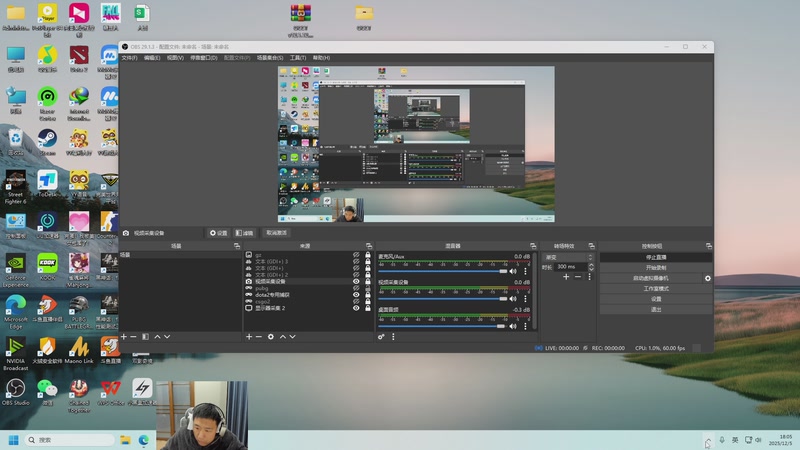Screen dimensions: 800x450
Task: Click 桌面音频 volume slider
Action: click(443, 327)
